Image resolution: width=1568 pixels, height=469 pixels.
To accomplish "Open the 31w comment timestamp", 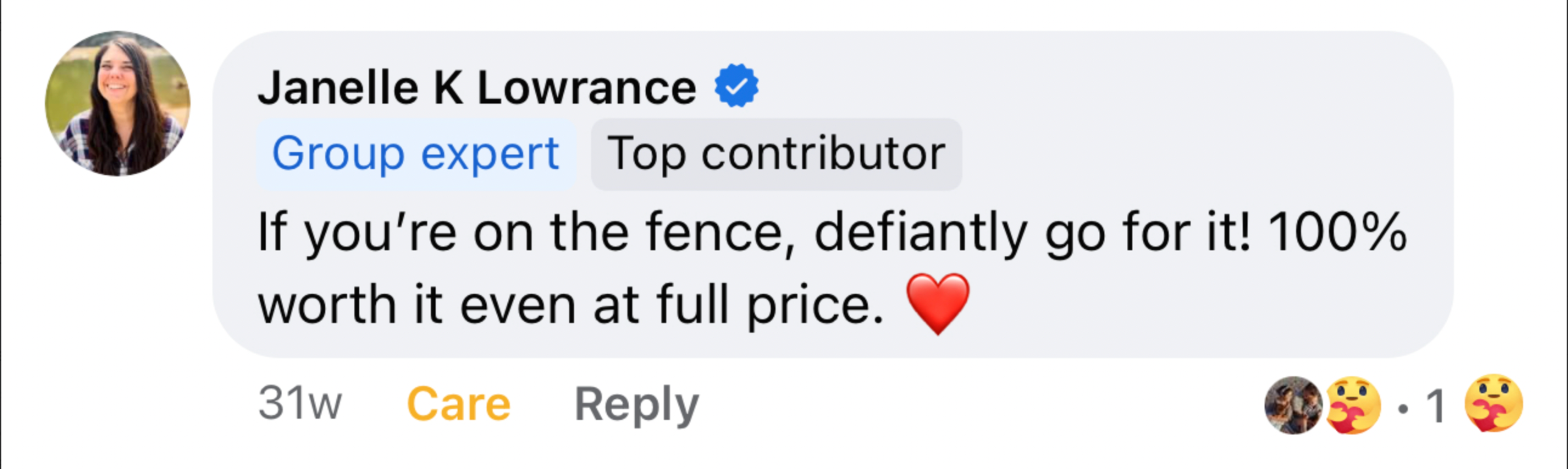I will (x=300, y=403).
